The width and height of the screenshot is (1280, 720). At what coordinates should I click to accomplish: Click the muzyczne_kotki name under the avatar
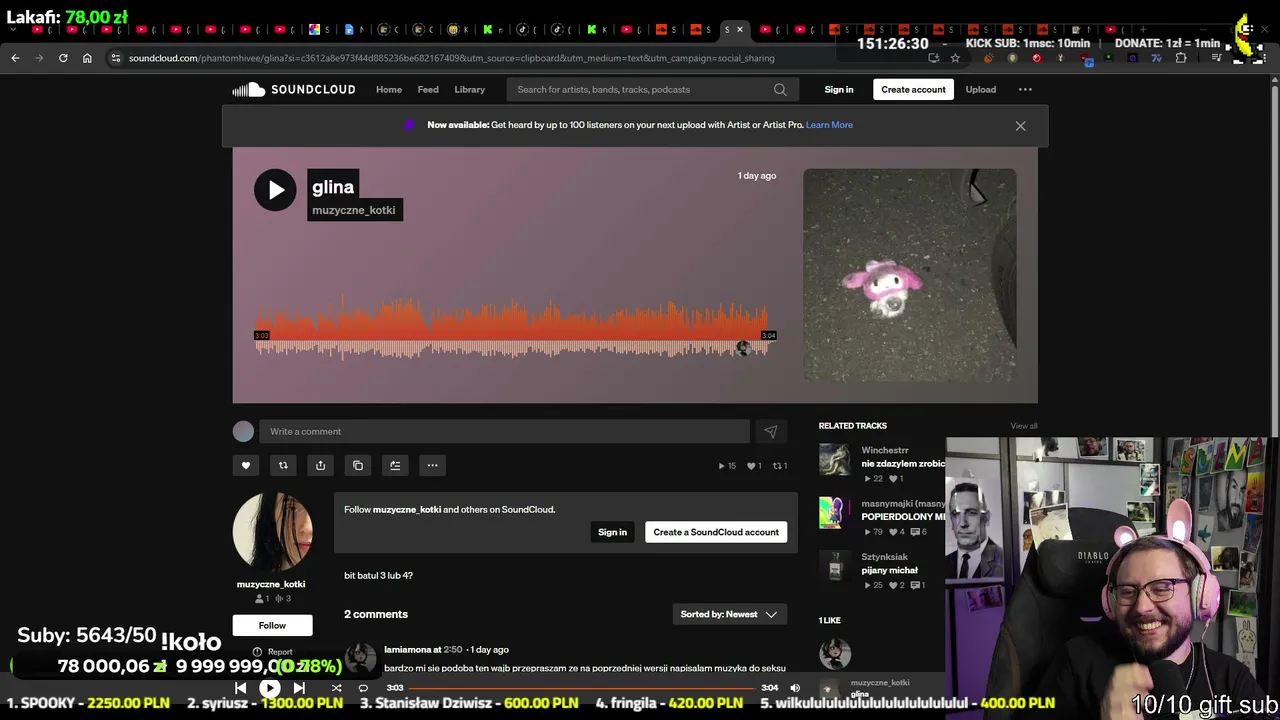(x=271, y=584)
